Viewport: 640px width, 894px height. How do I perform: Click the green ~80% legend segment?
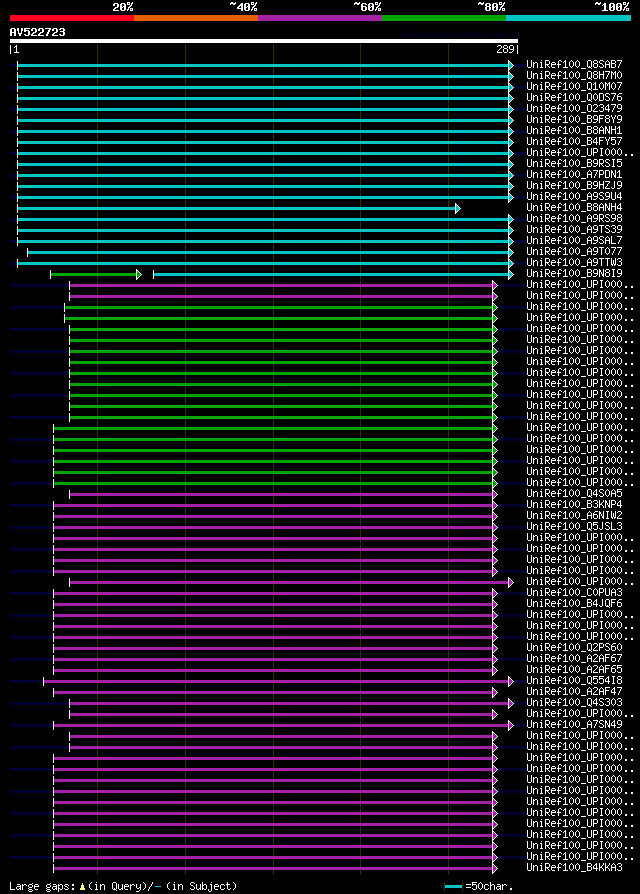[x=444, y=18]
